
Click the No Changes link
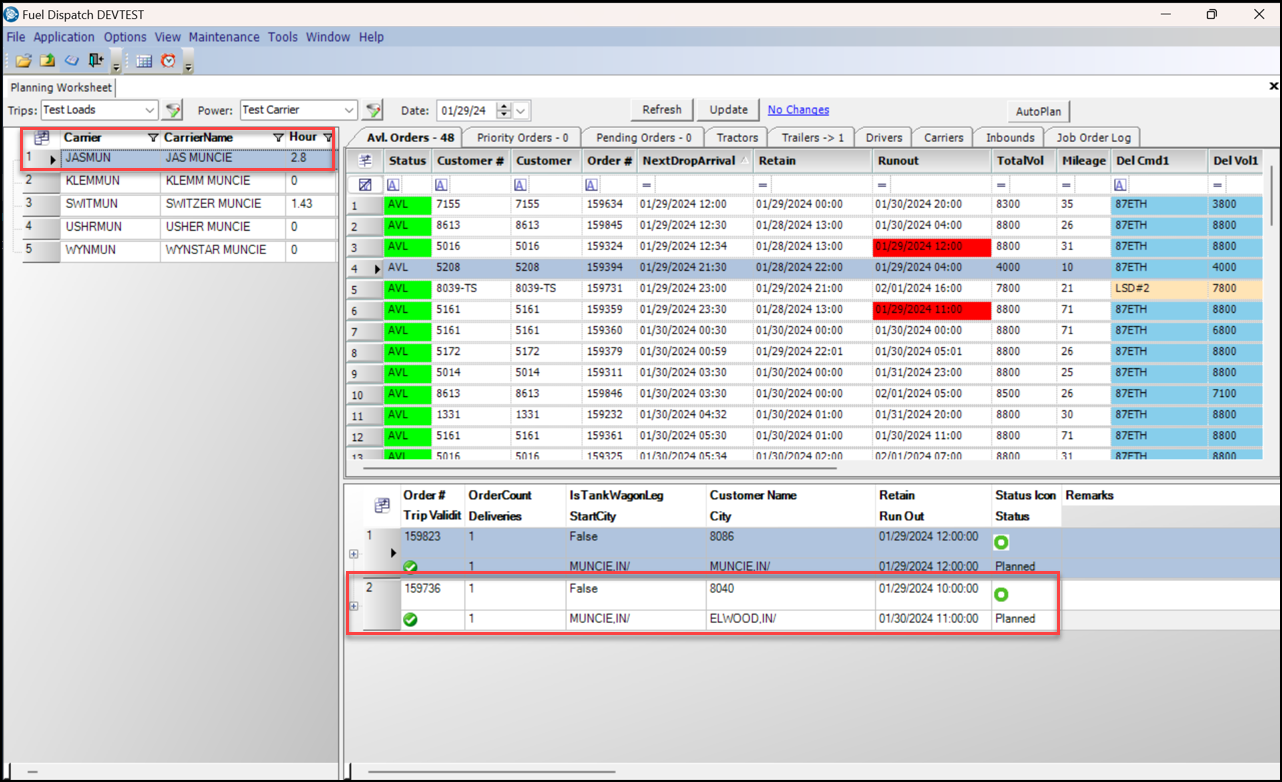(798, 110)
